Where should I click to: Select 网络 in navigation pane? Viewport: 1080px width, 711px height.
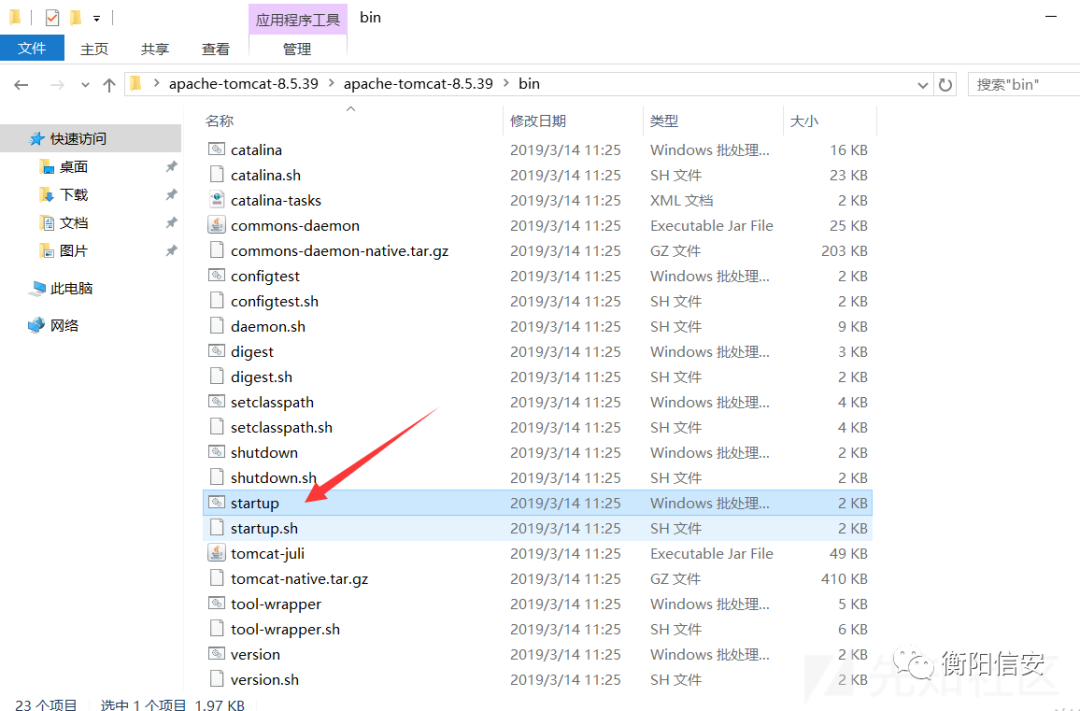pos(64,325)
